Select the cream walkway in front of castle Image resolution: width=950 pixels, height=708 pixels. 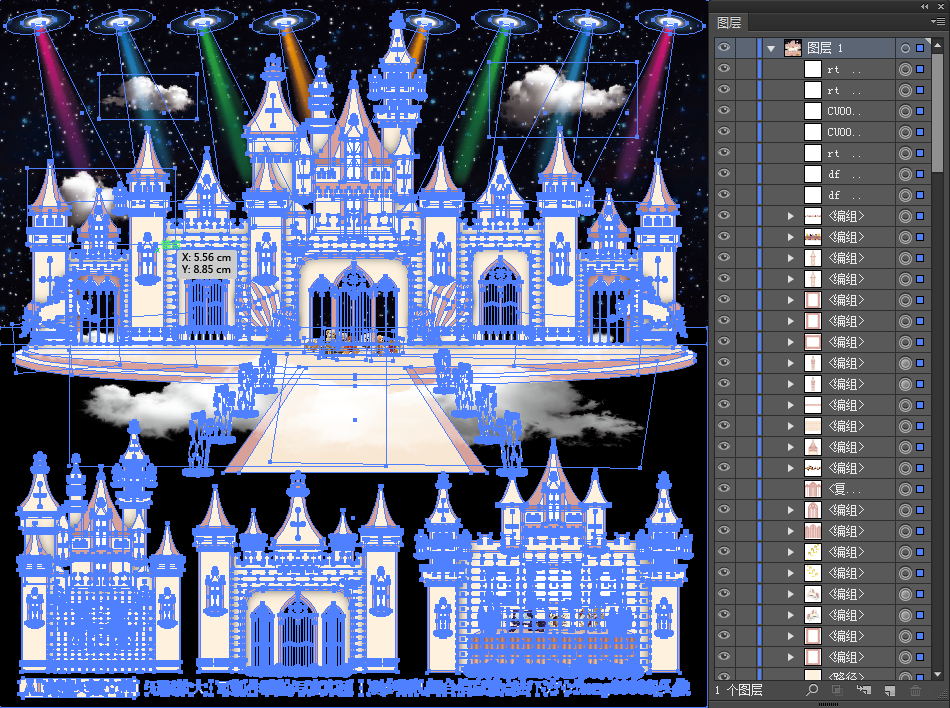tap(356, 418)
